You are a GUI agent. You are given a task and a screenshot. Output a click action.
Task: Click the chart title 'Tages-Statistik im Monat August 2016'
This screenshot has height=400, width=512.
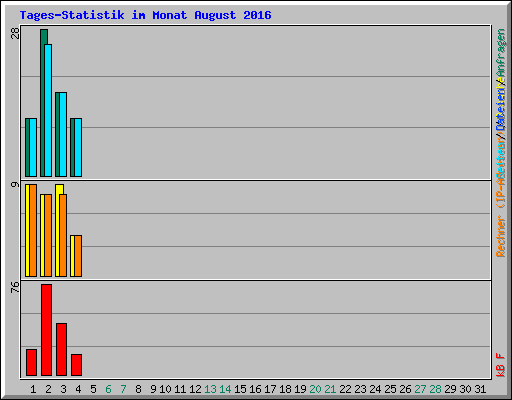click(145, 15)
